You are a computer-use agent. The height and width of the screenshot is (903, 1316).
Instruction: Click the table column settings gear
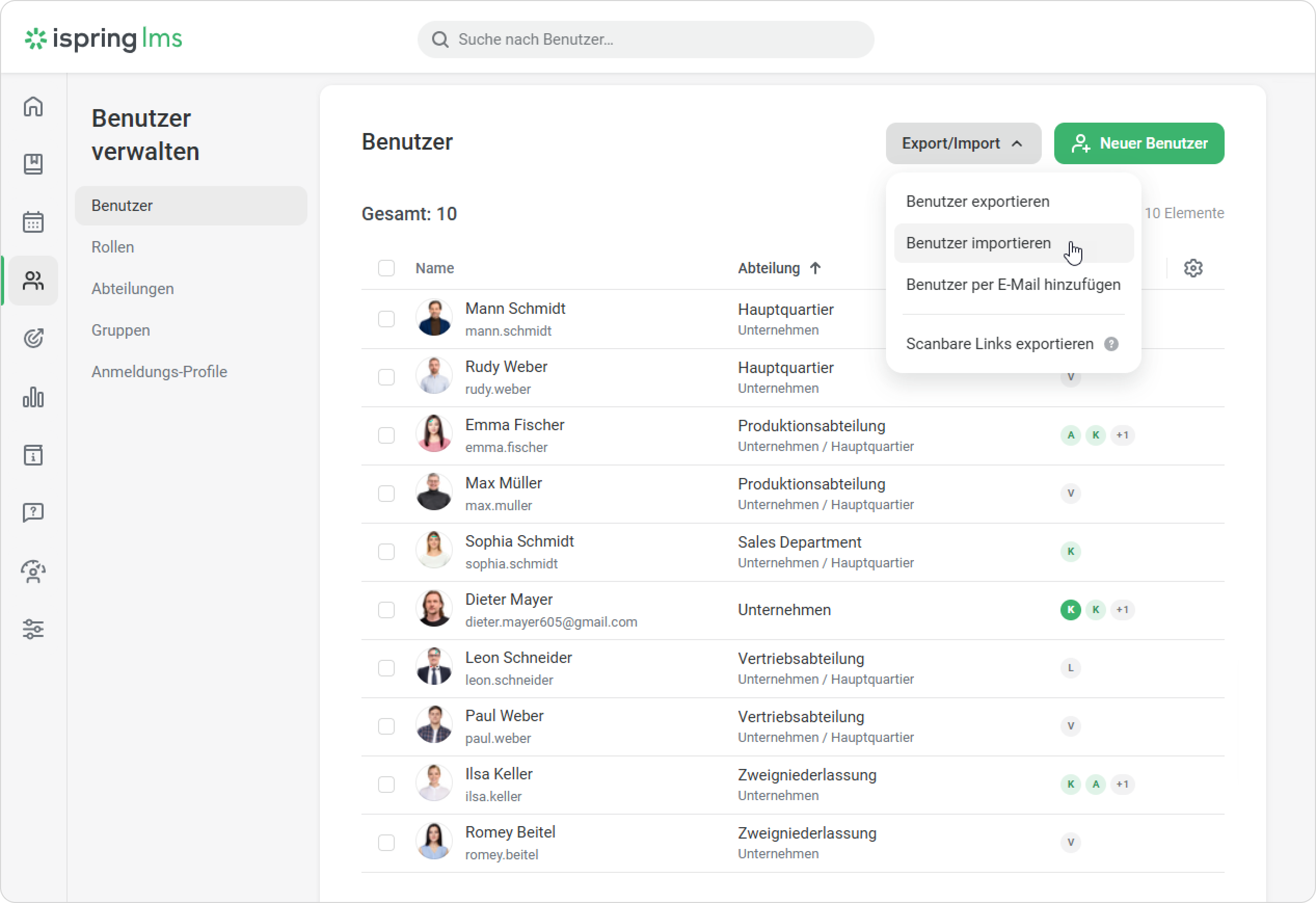[x=1192, y=268]
